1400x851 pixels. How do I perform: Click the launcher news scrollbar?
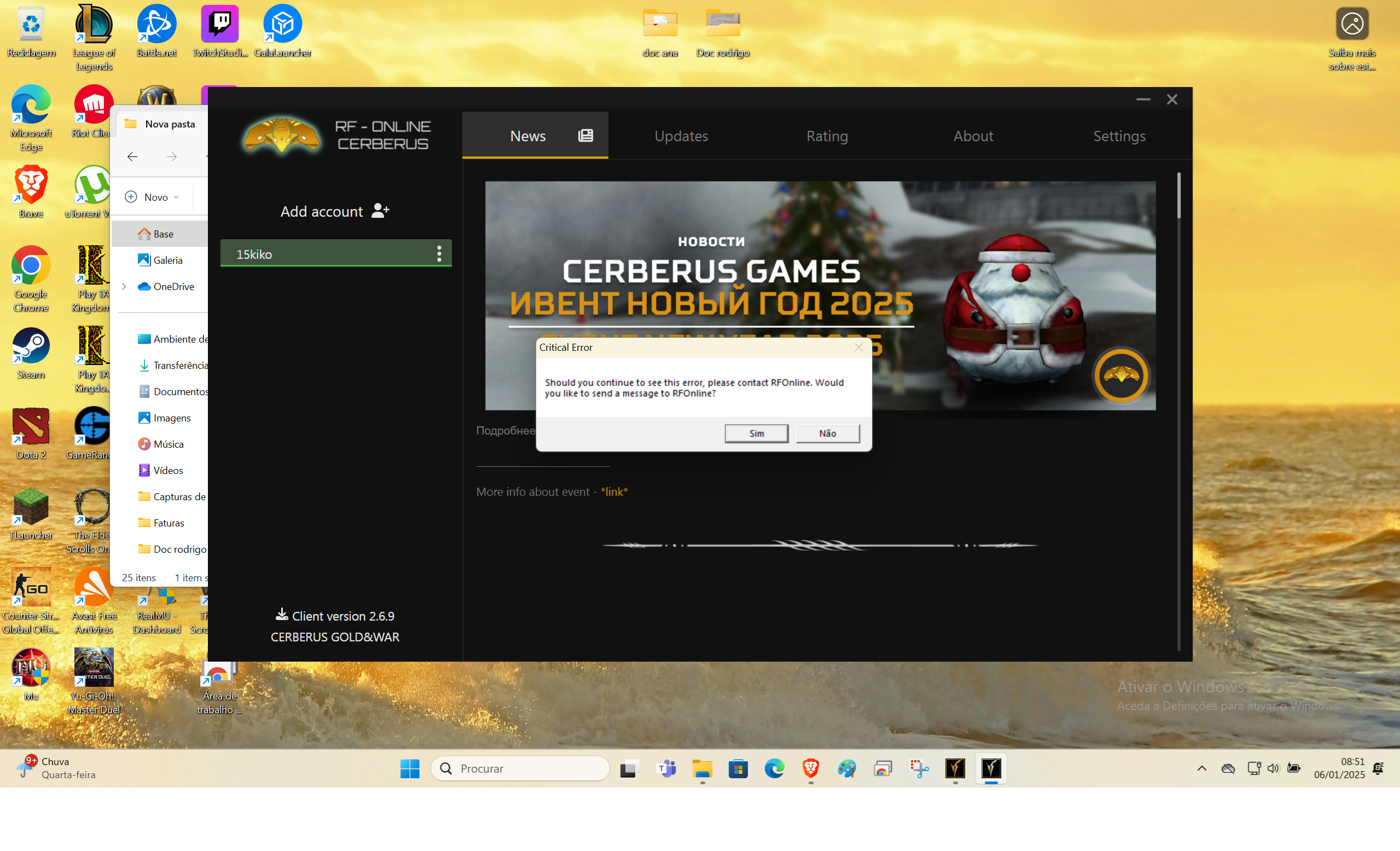(x=1179, y=195)
